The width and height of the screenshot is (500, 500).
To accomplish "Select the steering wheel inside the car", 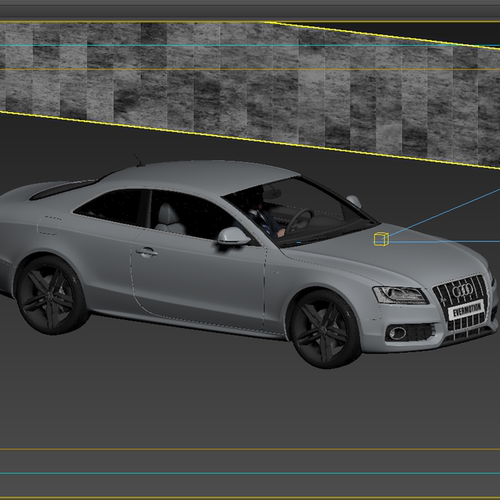I will tap(299, 220).
